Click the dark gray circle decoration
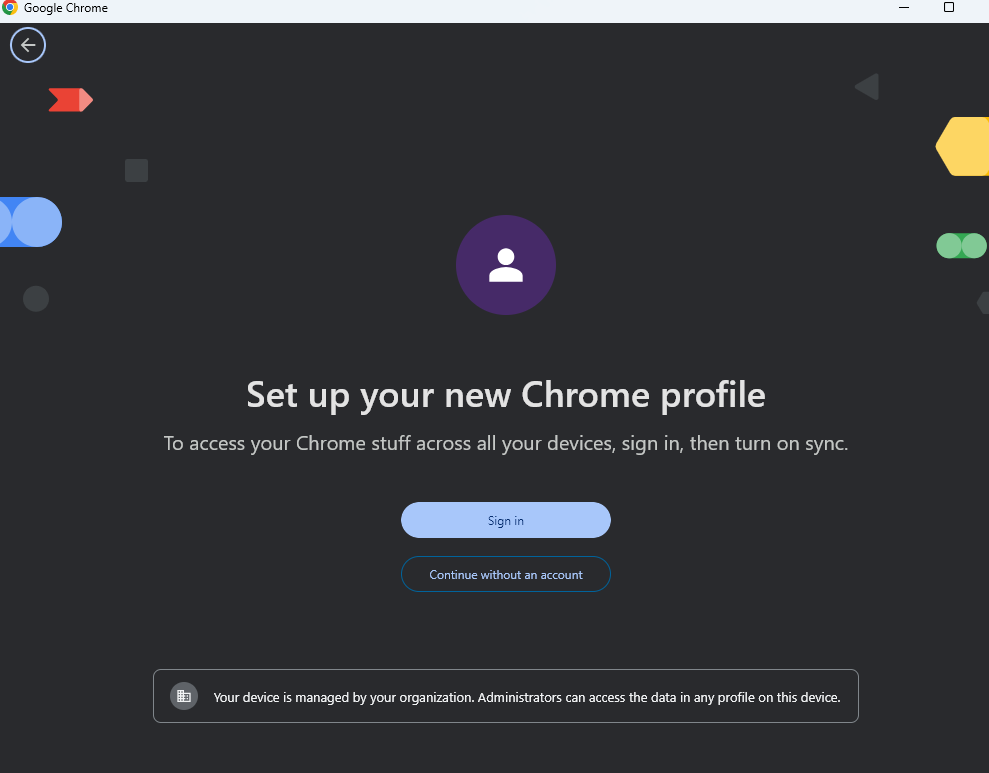Viewport: 989px width, 773px height. point(36,299)
